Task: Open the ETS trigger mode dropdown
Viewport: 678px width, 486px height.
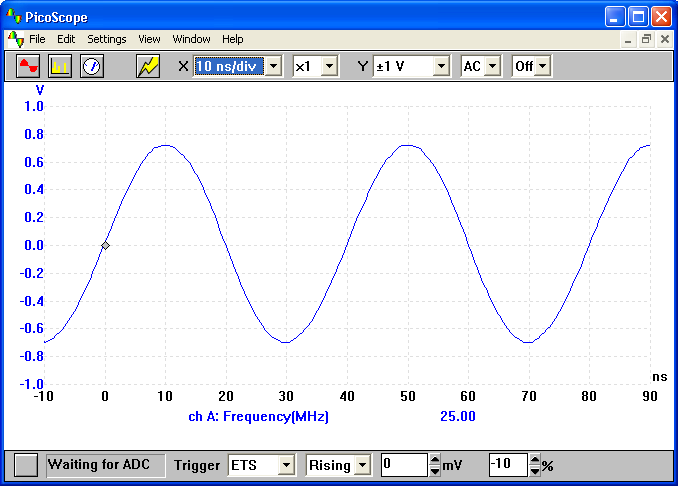Action: pyautogui.click(x=286, y=465)
